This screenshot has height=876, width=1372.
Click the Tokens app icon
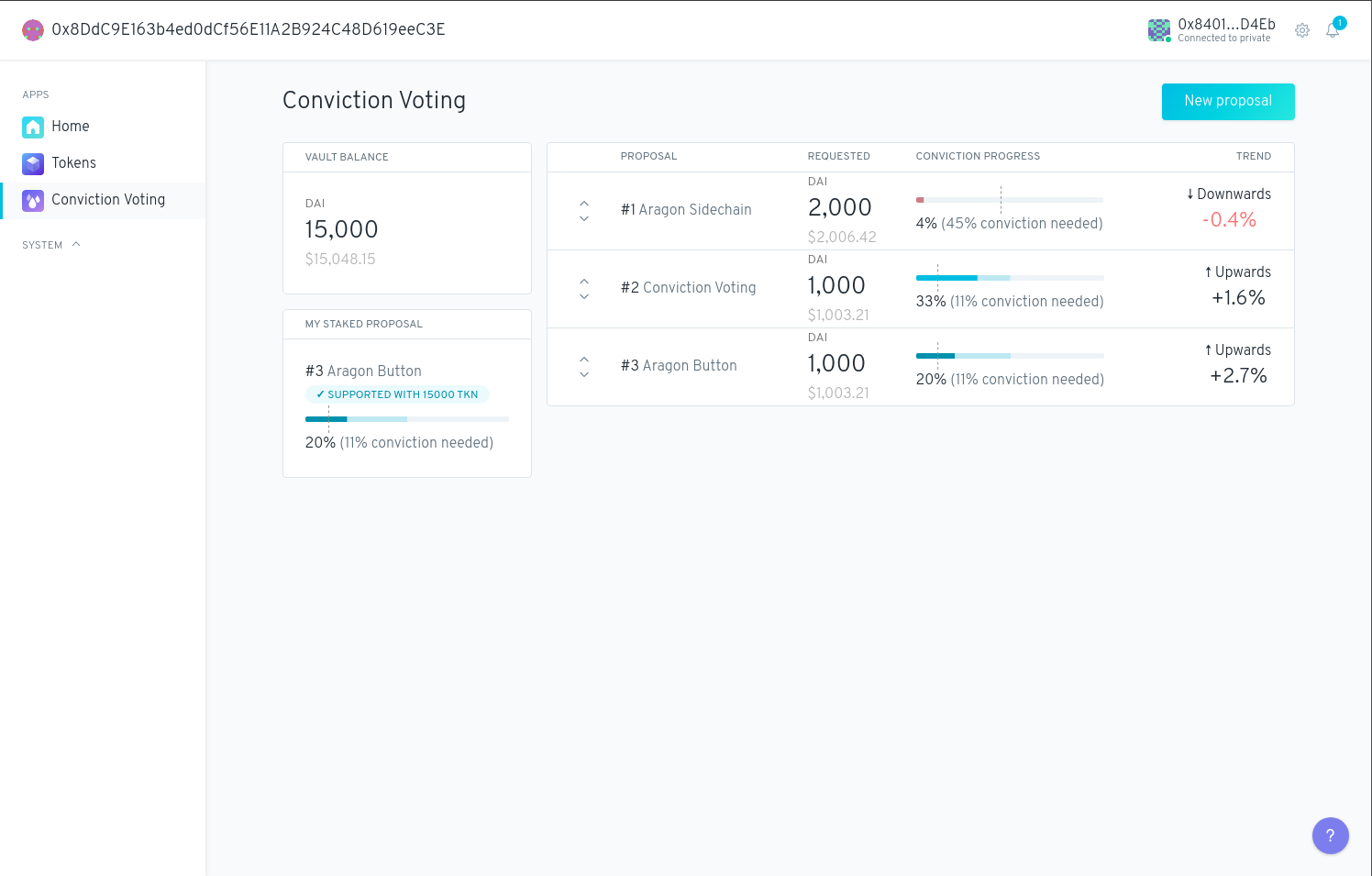[33, 163]
